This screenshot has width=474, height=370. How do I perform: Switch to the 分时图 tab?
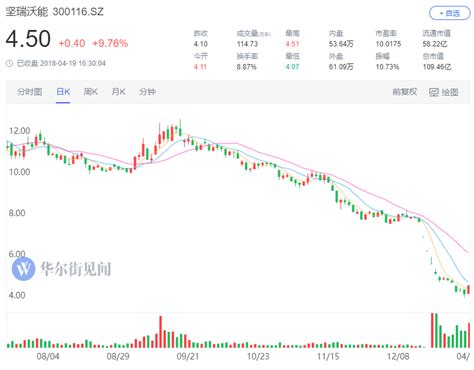(x=30, y=92)
